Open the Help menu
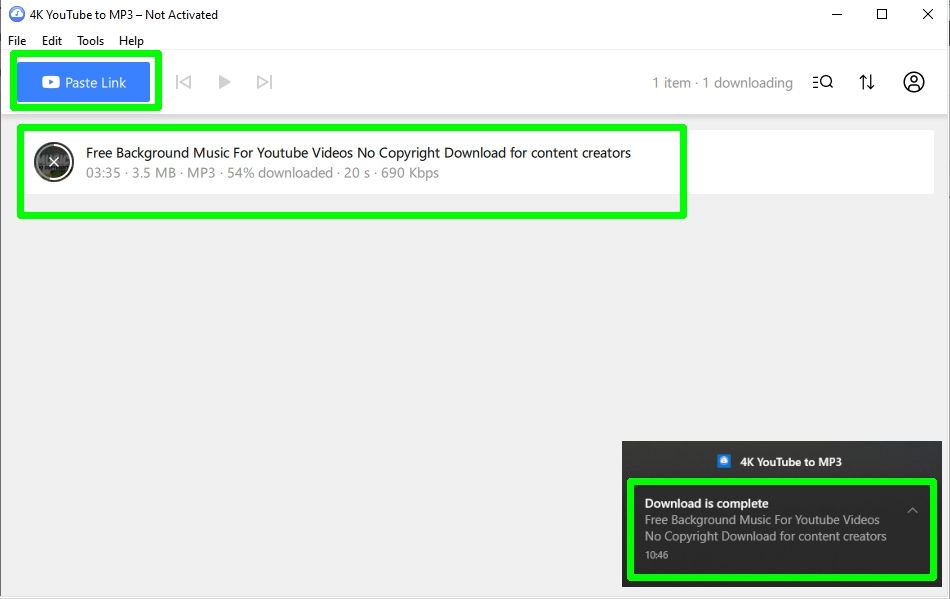Screen dimensions: 950x599 (x=131, y=40)
